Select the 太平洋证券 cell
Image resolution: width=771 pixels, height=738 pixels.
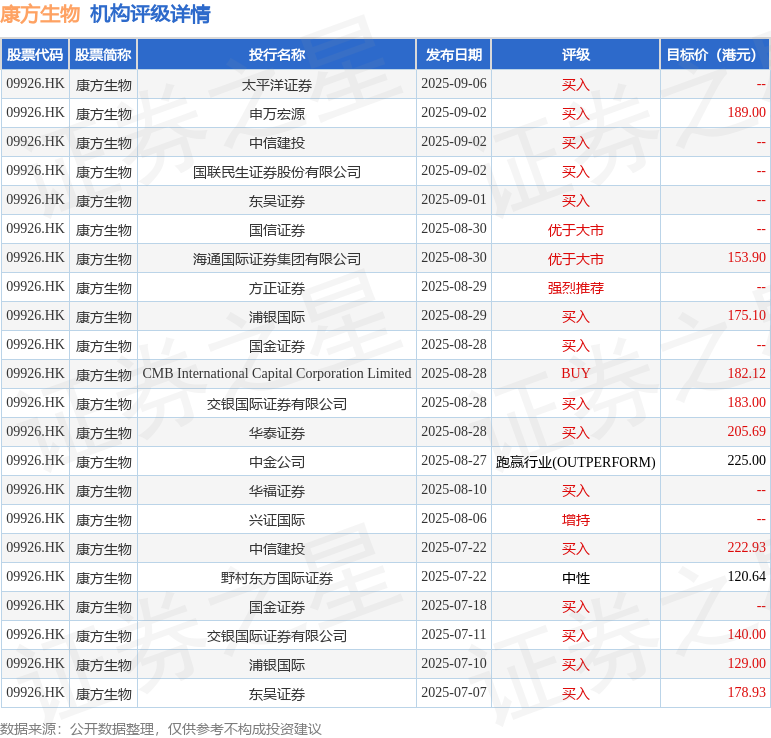(x=277, y=85)
